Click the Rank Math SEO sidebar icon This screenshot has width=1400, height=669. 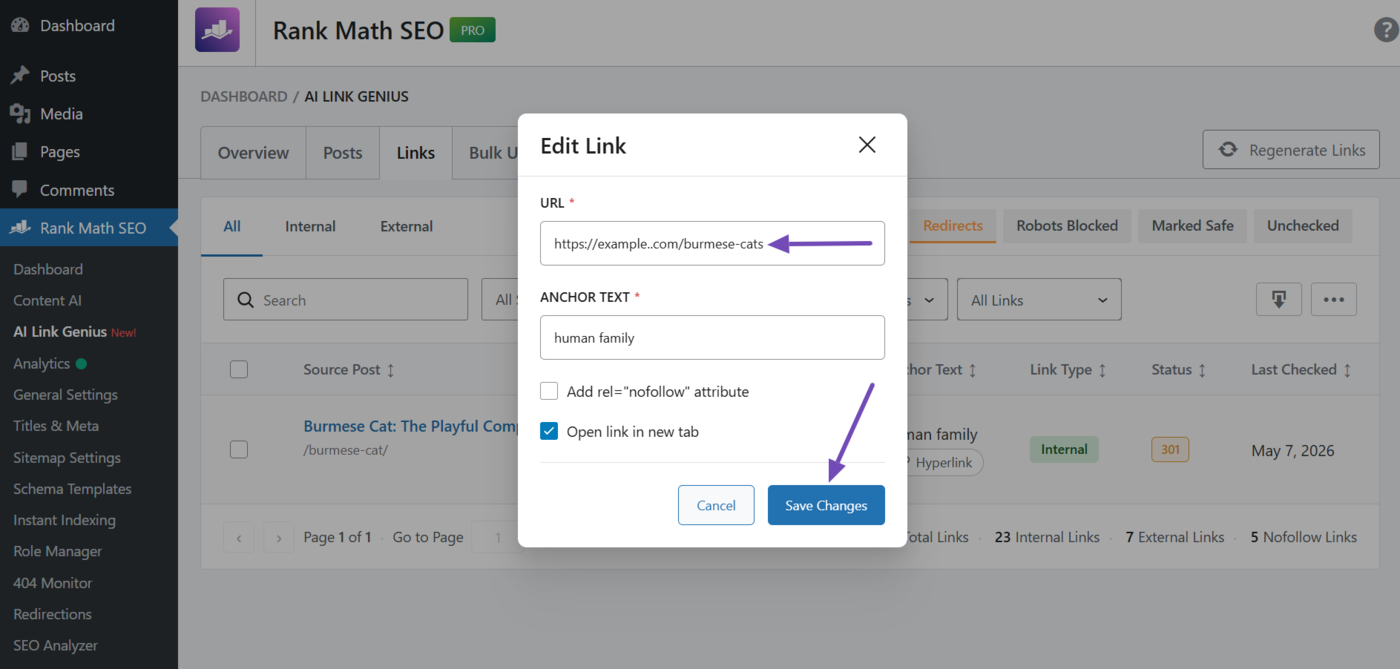20,228
